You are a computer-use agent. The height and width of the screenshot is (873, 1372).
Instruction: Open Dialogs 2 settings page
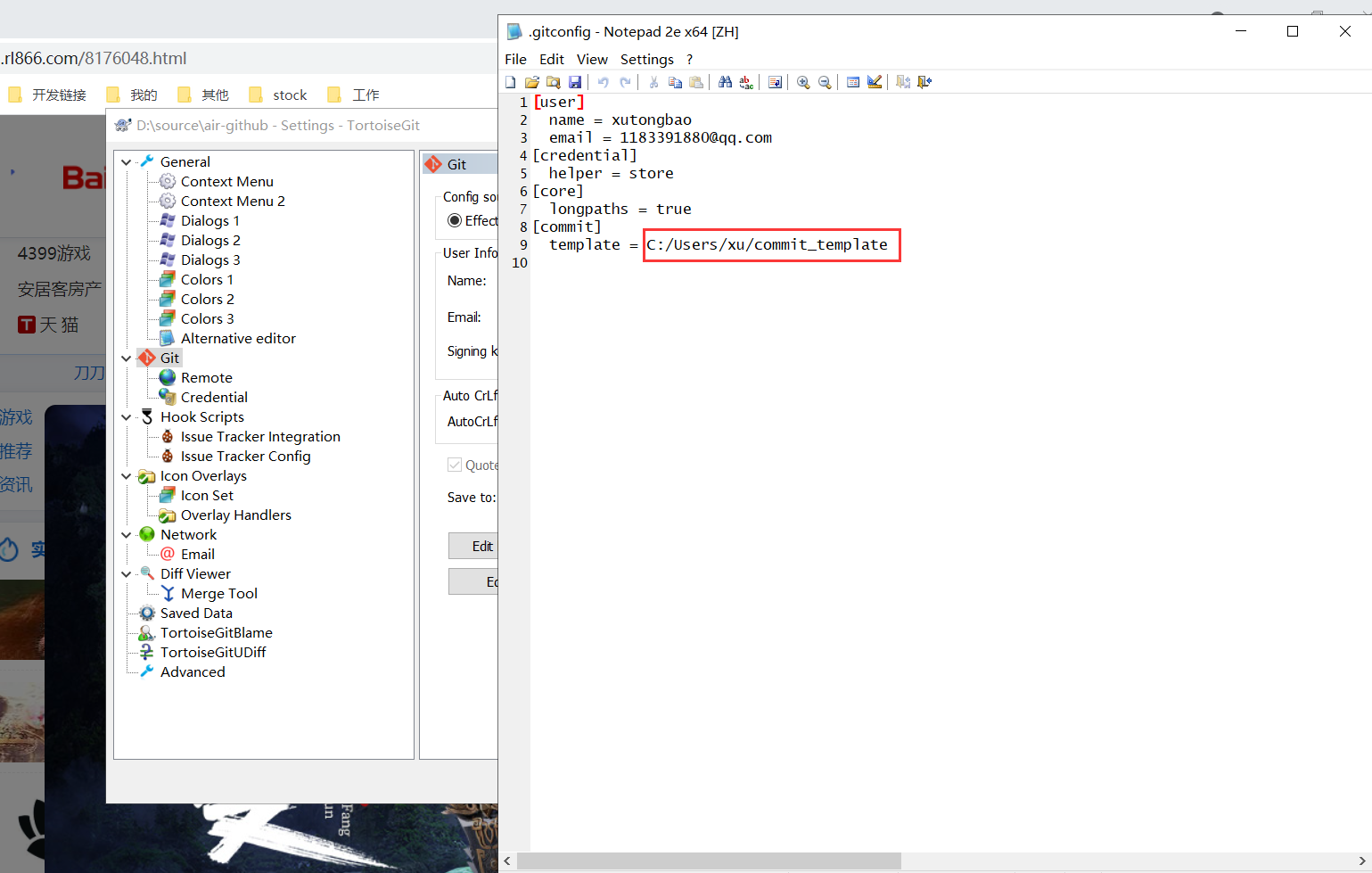pyautogui.click(x=210, y=241)
